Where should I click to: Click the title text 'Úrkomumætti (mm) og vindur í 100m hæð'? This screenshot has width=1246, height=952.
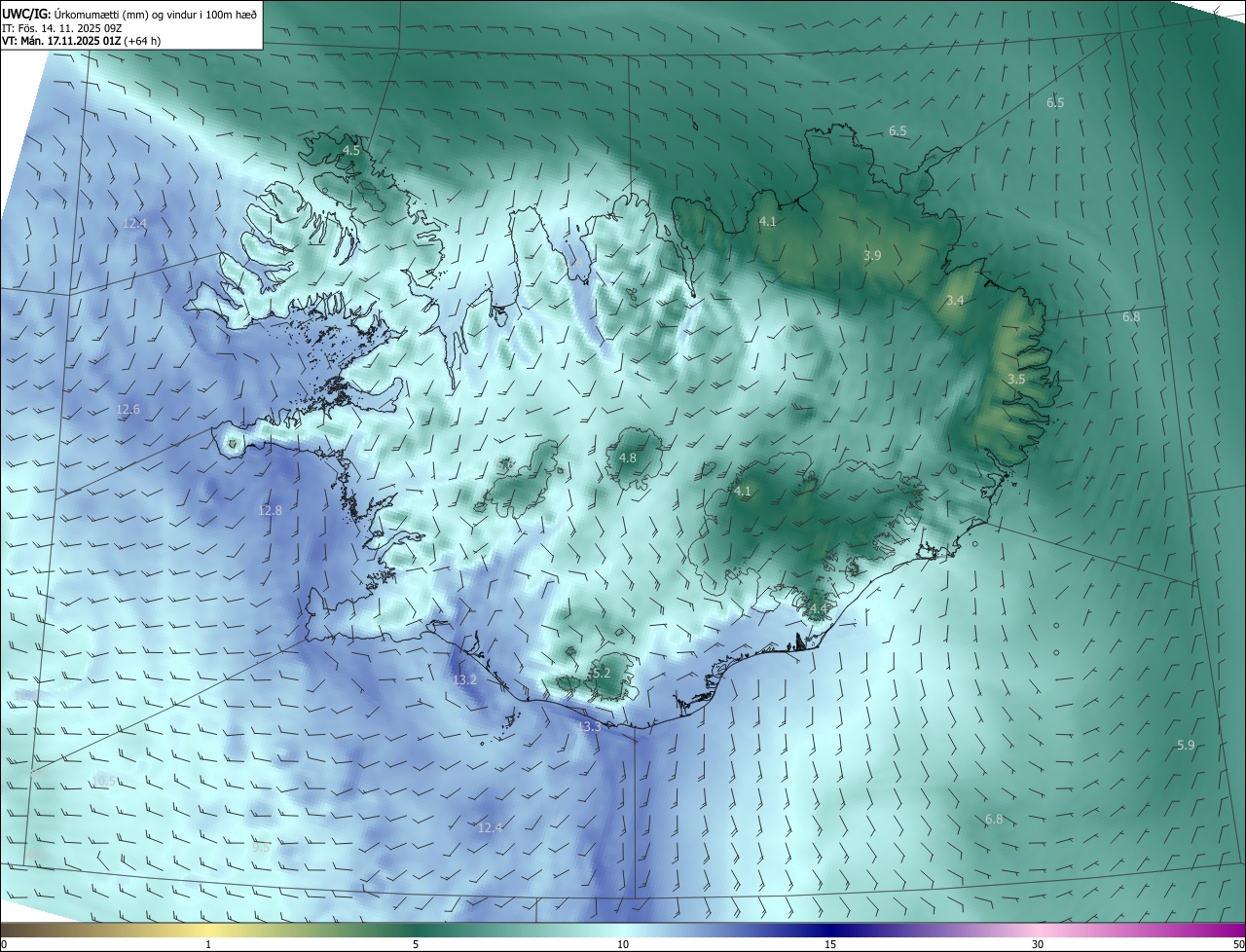(156, 13)
